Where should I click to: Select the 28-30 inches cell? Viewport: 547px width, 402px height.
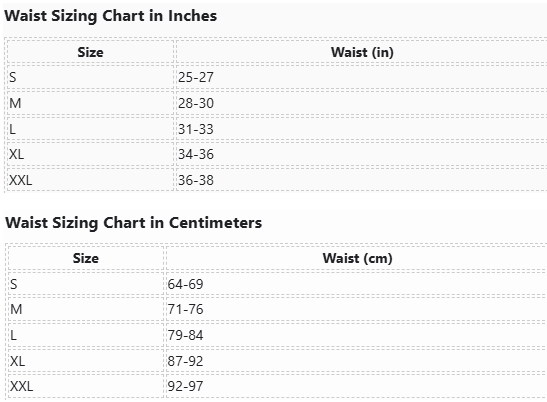click(x=196, y=103)
